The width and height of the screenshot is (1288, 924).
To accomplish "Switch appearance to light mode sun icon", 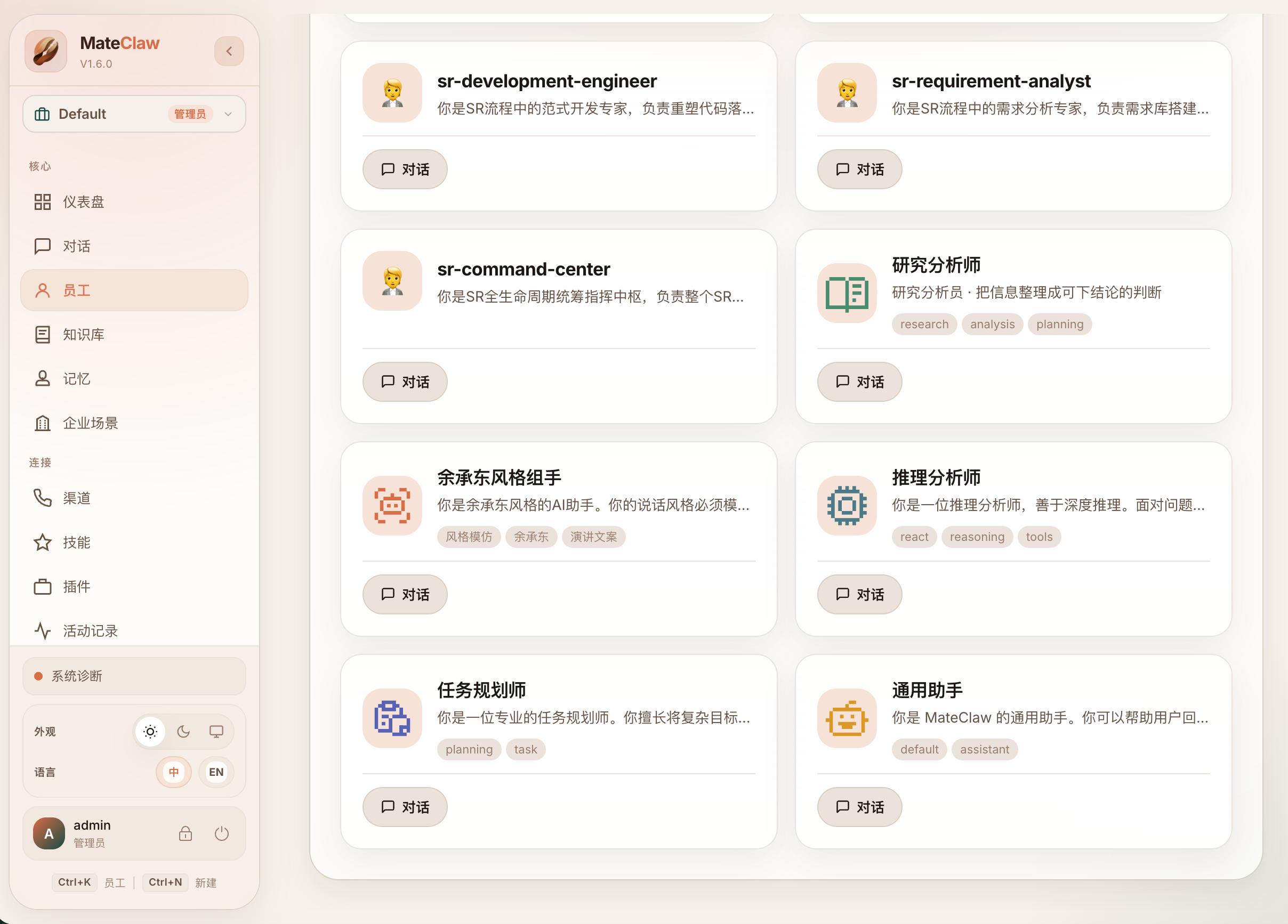I will [150, 732].
